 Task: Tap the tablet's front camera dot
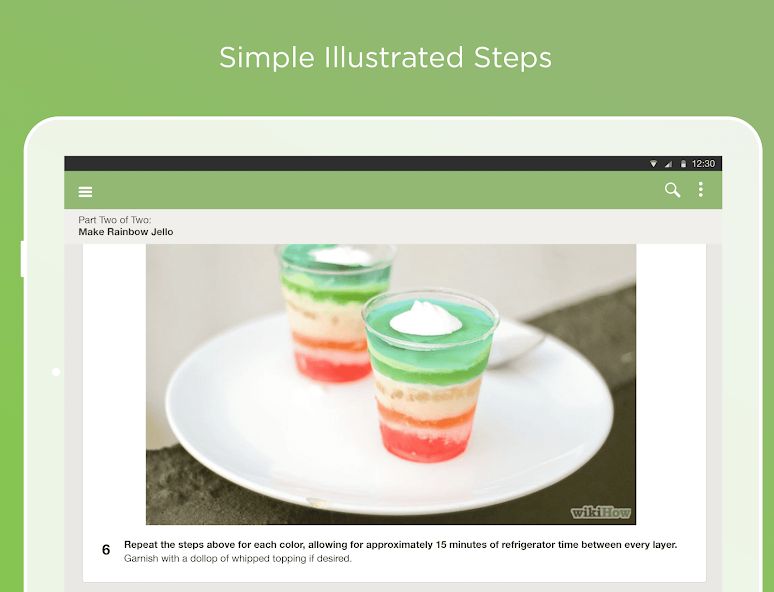click(x=56, y=372)
